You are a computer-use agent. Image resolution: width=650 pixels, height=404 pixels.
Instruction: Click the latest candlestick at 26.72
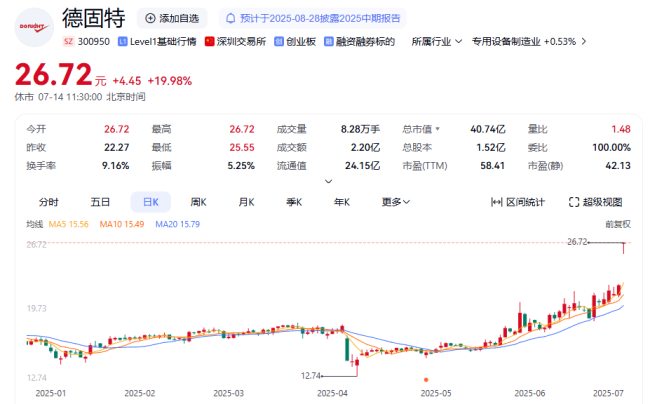pos(623,248)
